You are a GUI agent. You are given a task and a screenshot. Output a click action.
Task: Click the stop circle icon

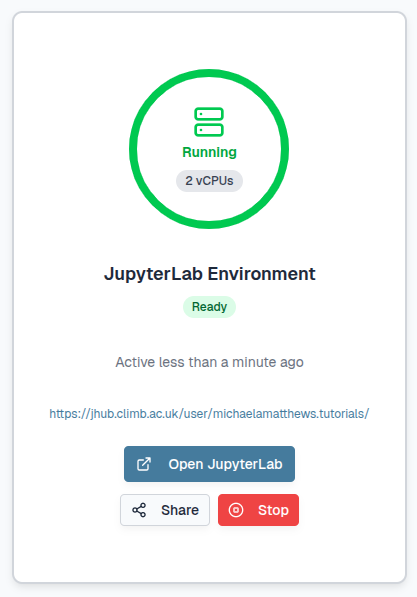(x=236, y=510)
